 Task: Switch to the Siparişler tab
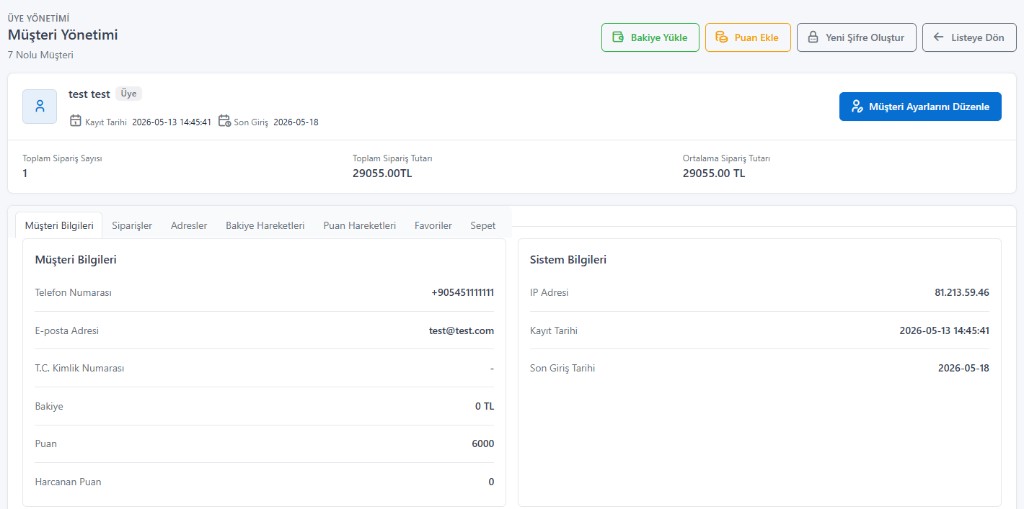point(132,225)
